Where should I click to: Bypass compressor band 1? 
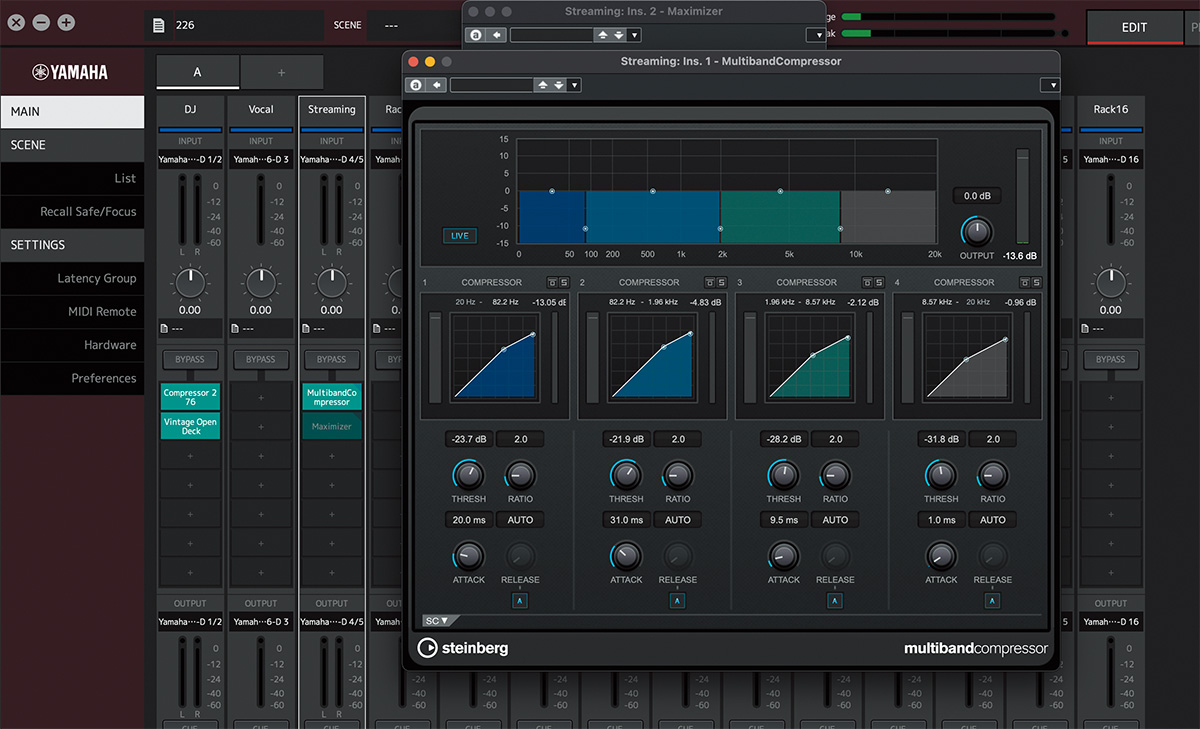[551, 282]
